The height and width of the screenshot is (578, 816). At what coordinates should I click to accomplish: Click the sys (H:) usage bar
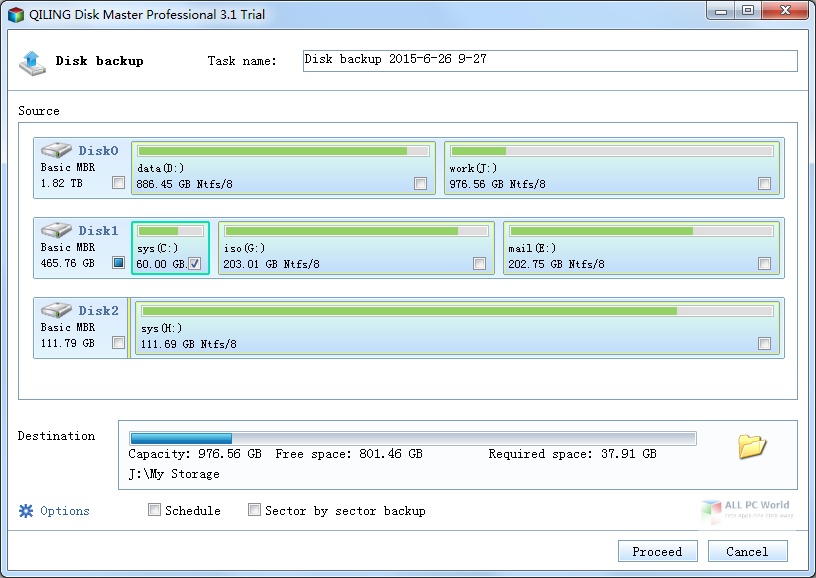[x=457, y=311]
